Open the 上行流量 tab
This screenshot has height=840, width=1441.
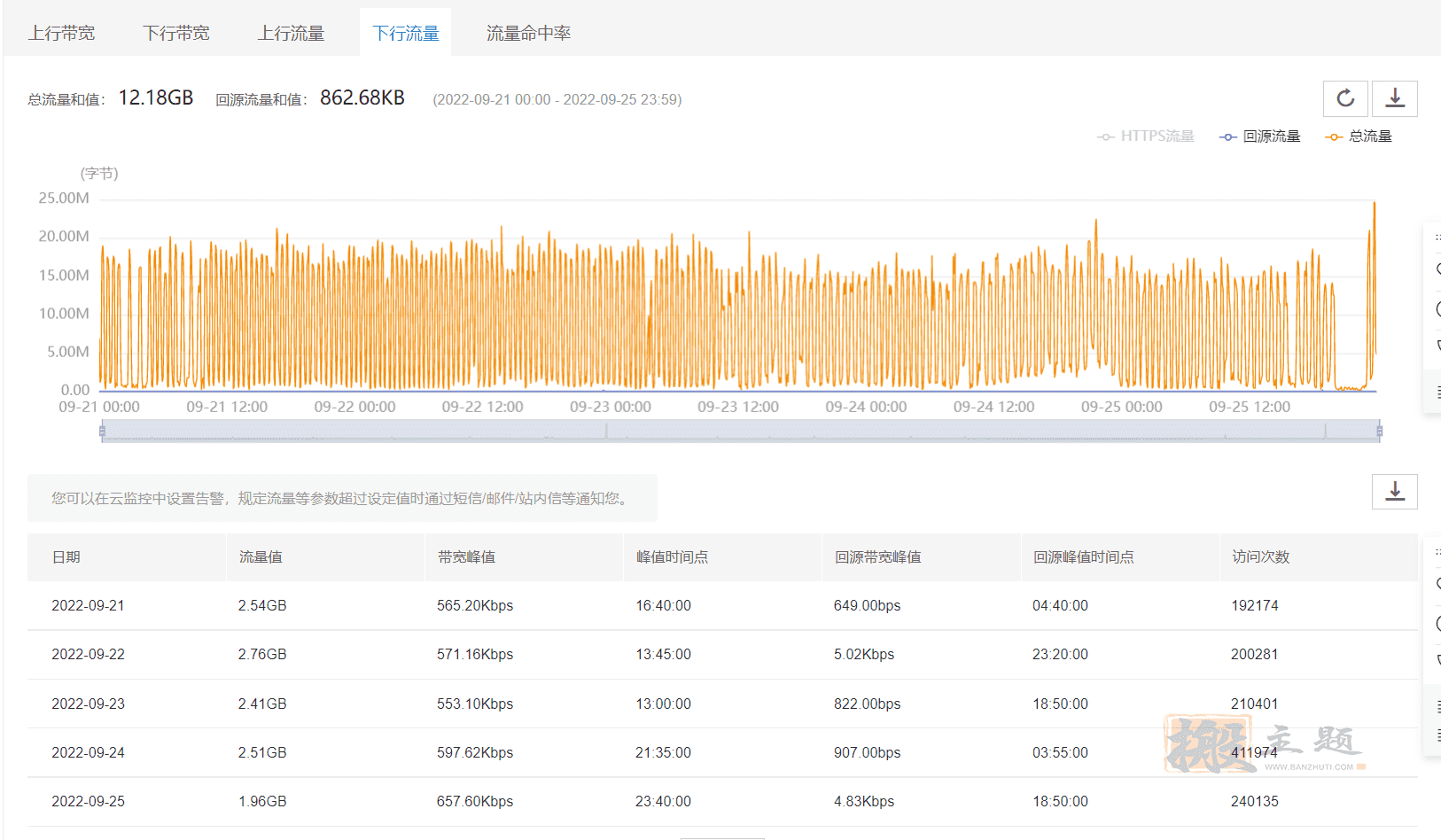(291, 33)
